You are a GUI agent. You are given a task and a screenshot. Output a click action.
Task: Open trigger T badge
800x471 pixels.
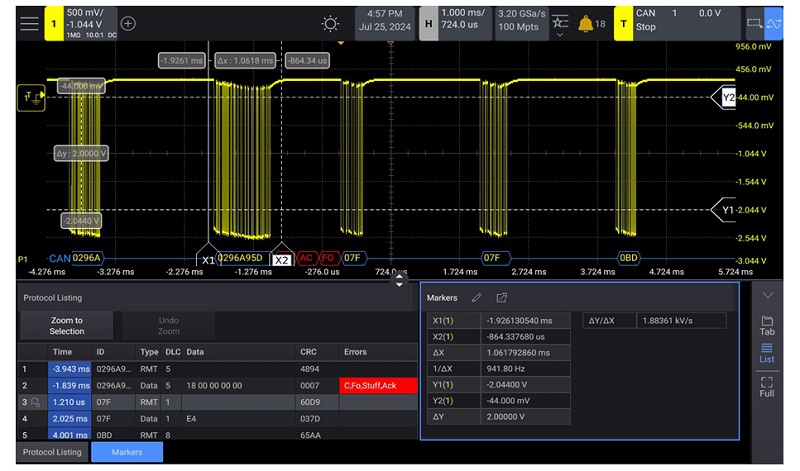(x=623, y=23)
